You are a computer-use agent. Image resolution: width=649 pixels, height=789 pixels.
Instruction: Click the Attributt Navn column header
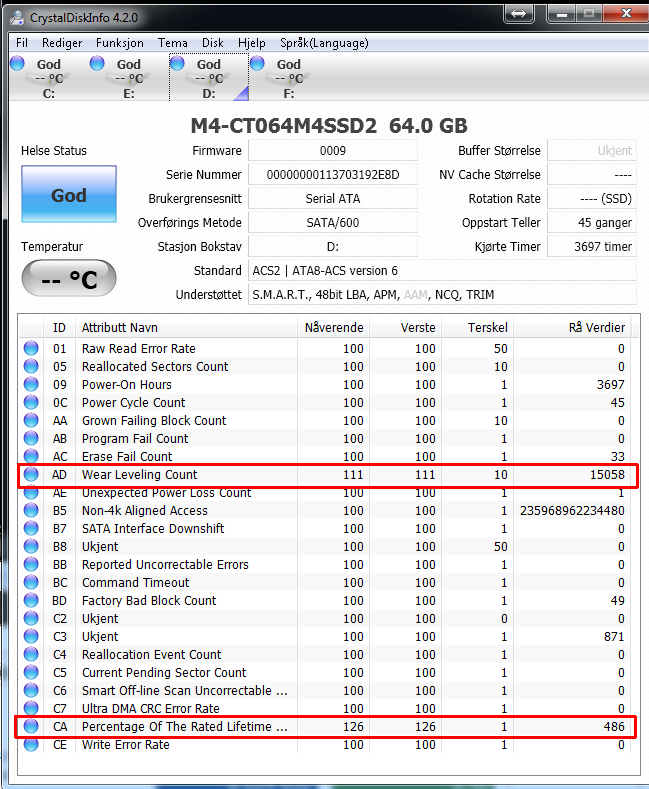tap(186, 328)
